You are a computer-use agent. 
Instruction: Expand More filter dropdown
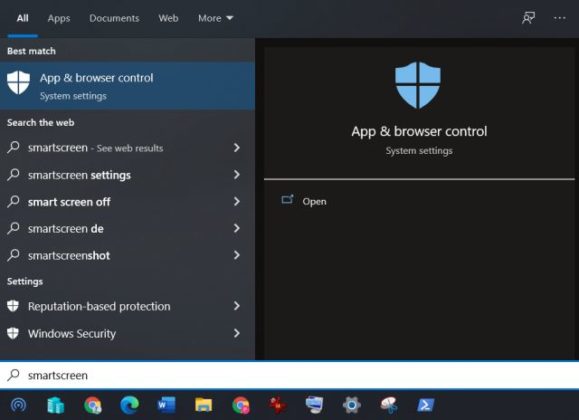coord(216,18)
